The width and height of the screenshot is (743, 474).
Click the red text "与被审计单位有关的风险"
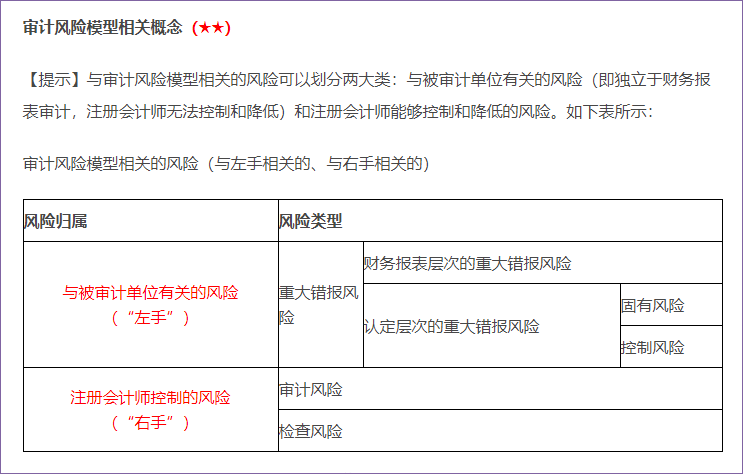point(151,293)
